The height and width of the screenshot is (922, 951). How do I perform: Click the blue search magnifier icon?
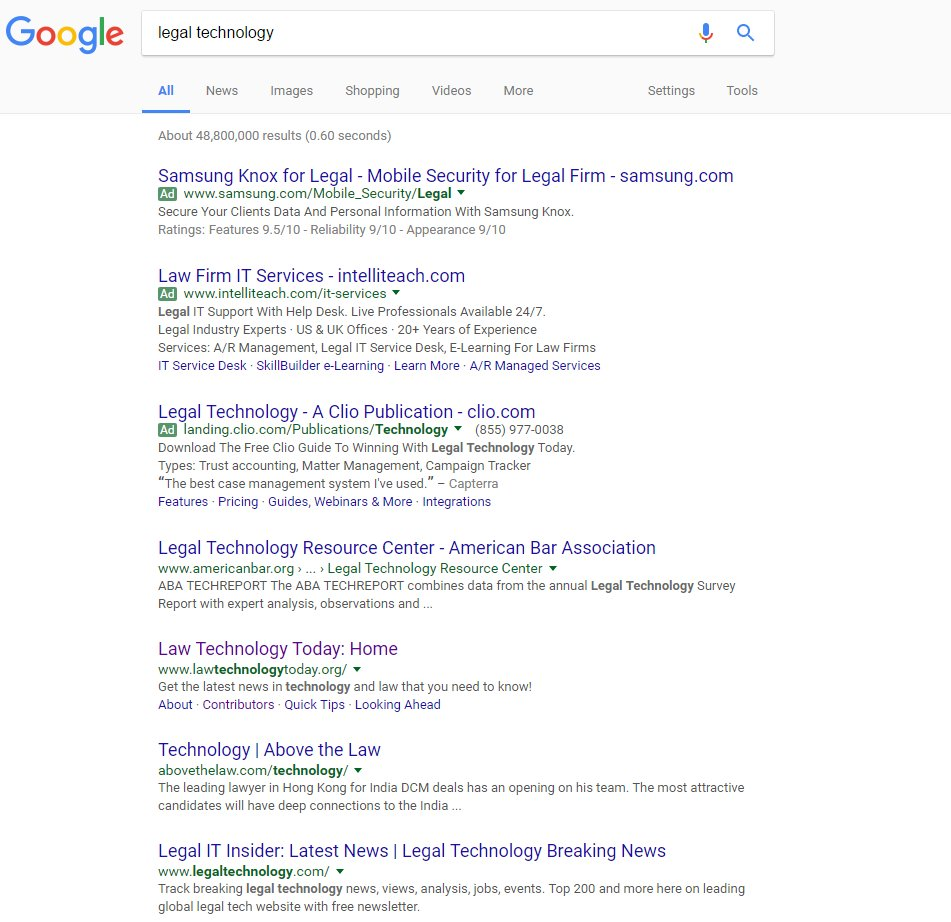745,33
